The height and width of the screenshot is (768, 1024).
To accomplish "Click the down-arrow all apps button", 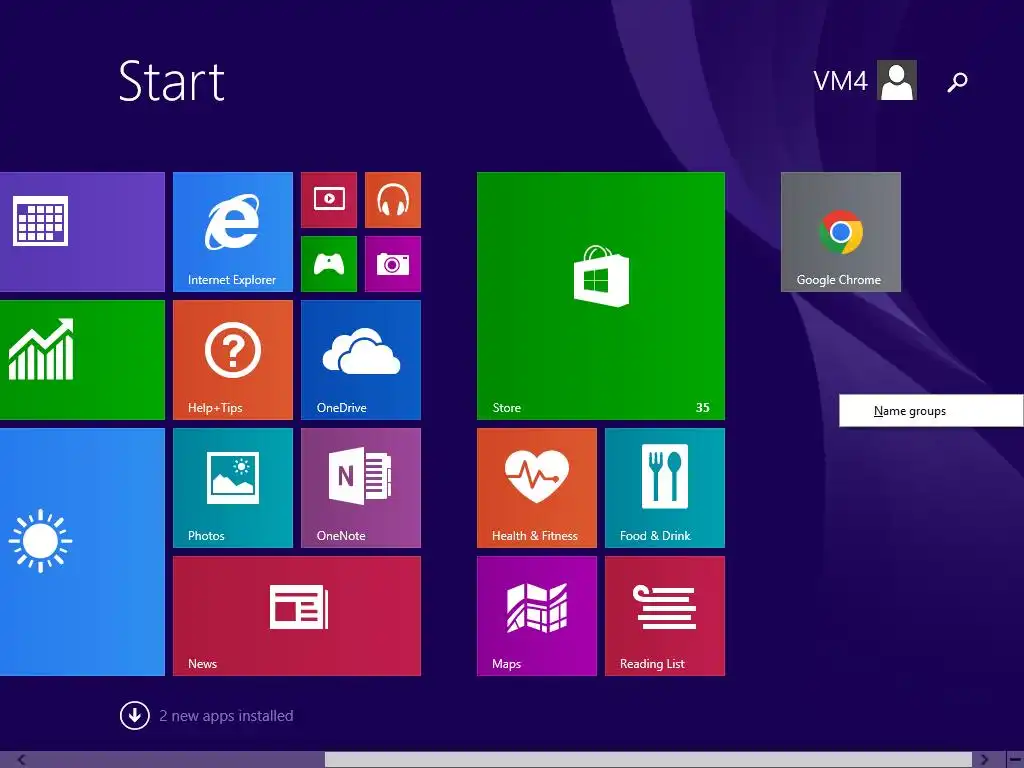I will (135, 716).
